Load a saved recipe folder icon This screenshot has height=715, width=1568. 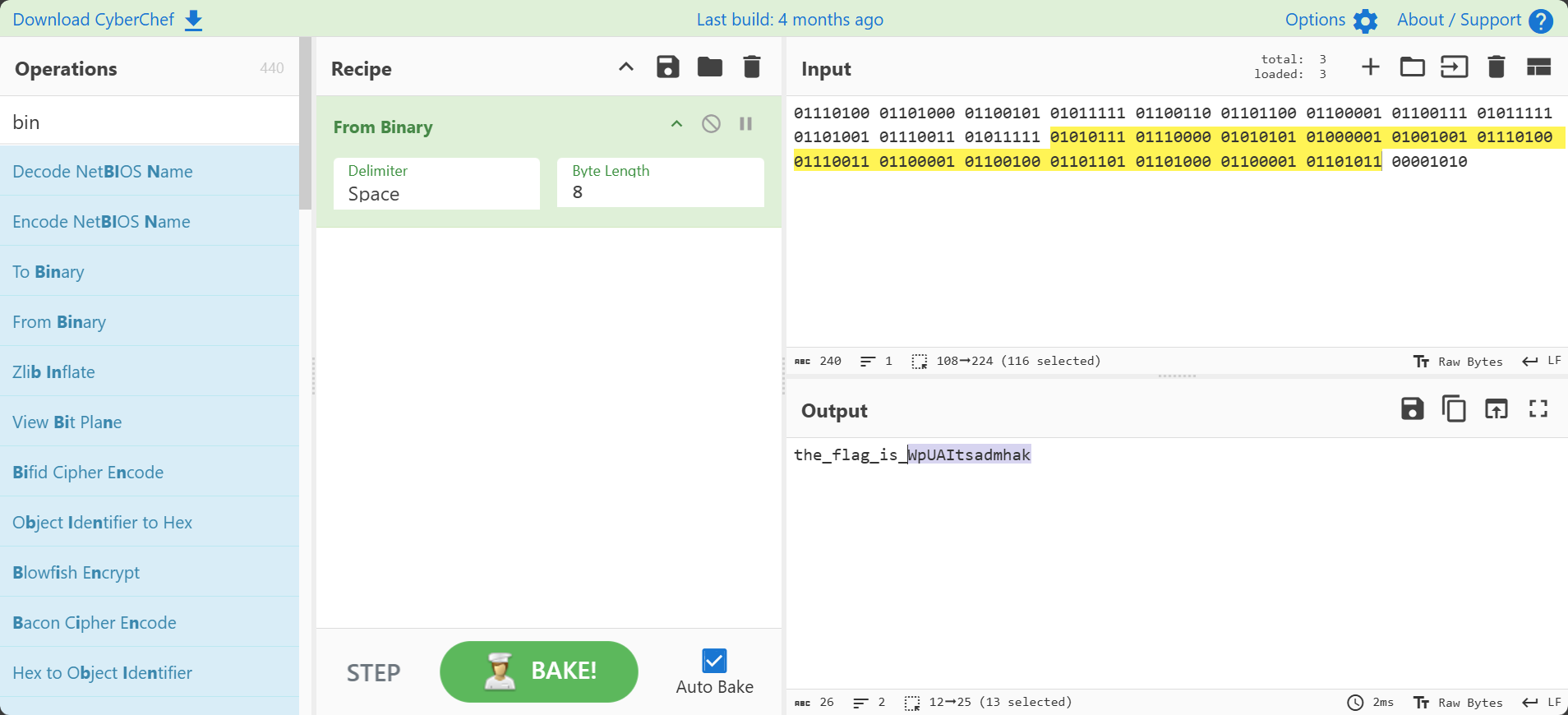pos(709,67)
